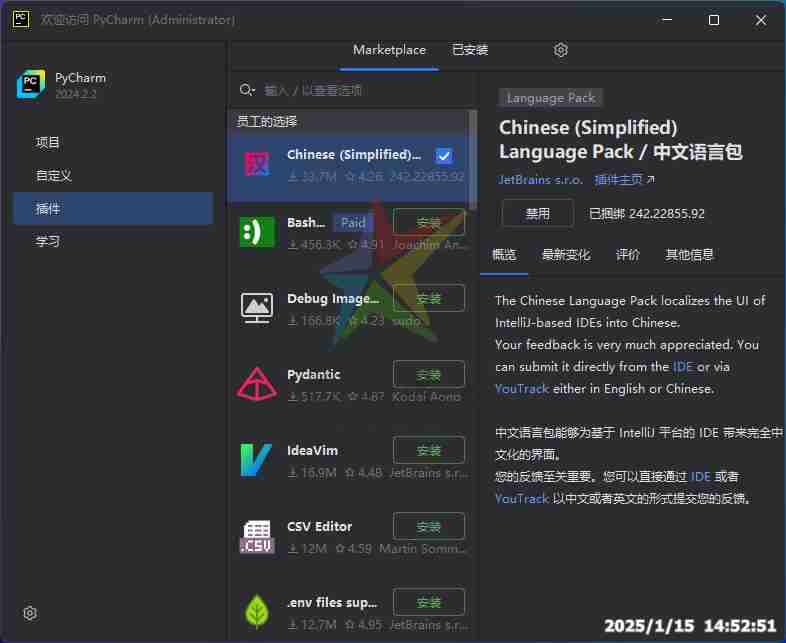Click the Pydantic plugin icon
Image resolution: width=786 pixels, height=643 pixels.
point(257,384)
